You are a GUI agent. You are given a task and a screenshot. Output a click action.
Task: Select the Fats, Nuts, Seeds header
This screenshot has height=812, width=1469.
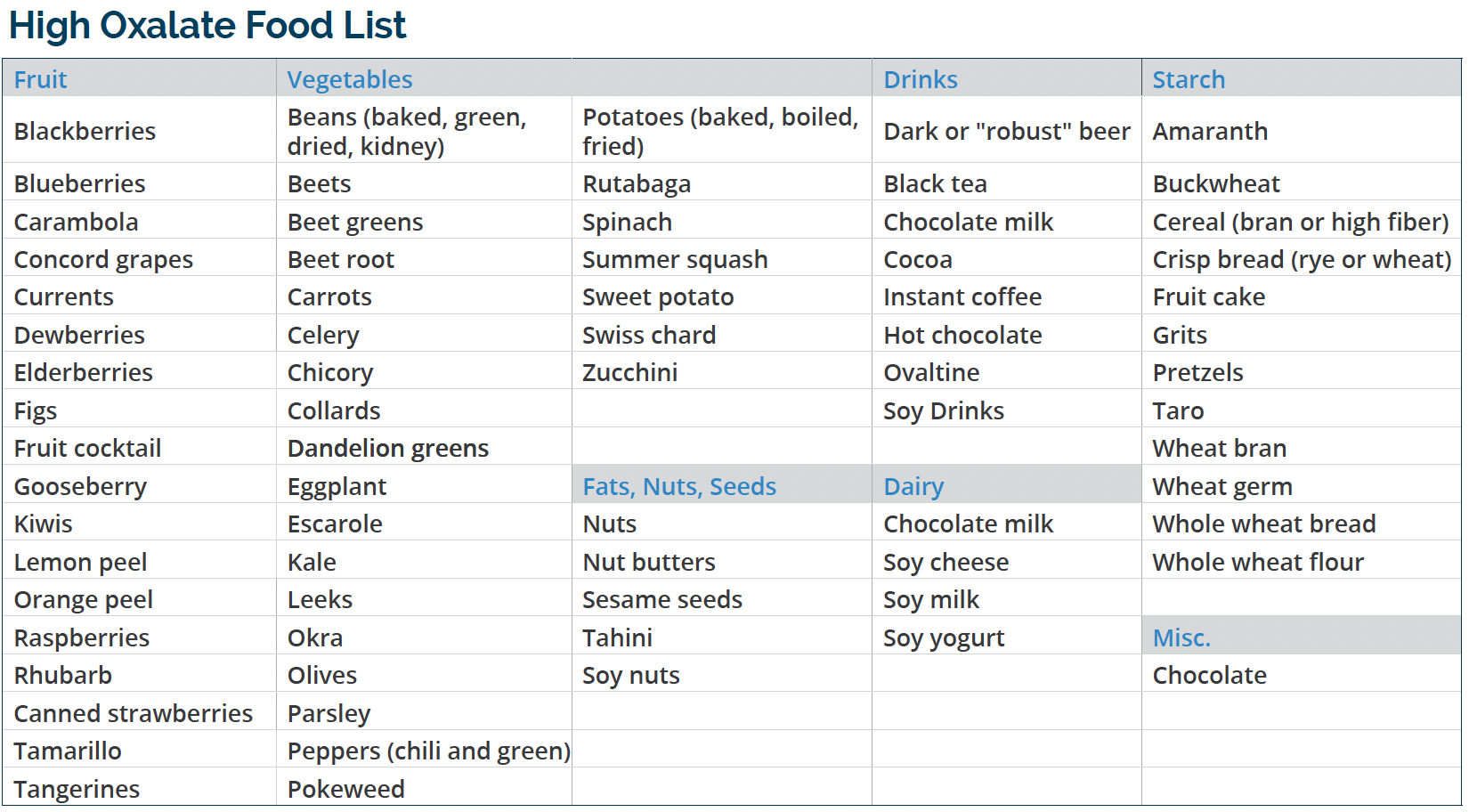(679, 486)
